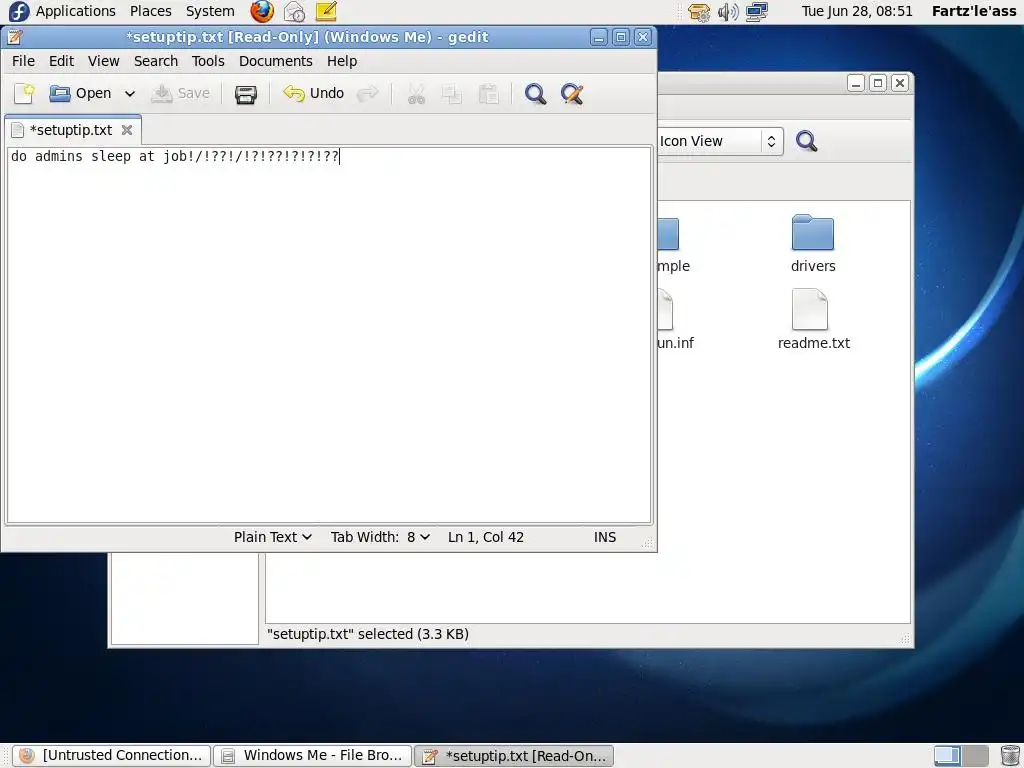Screen dimensions: 1024x768
Task: Open the user menu Fartz'le'ass
Action: coord(974,11)
